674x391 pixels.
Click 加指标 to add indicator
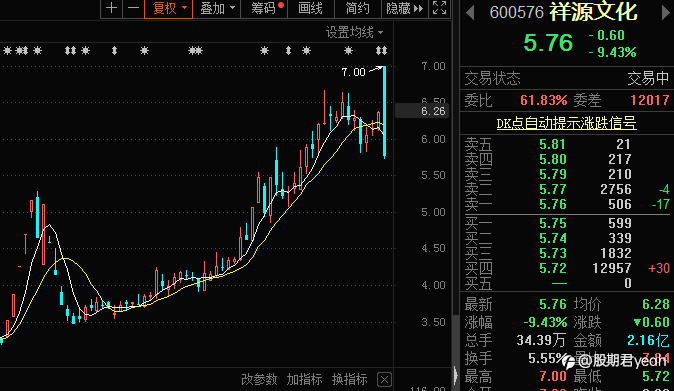[304, 379]
